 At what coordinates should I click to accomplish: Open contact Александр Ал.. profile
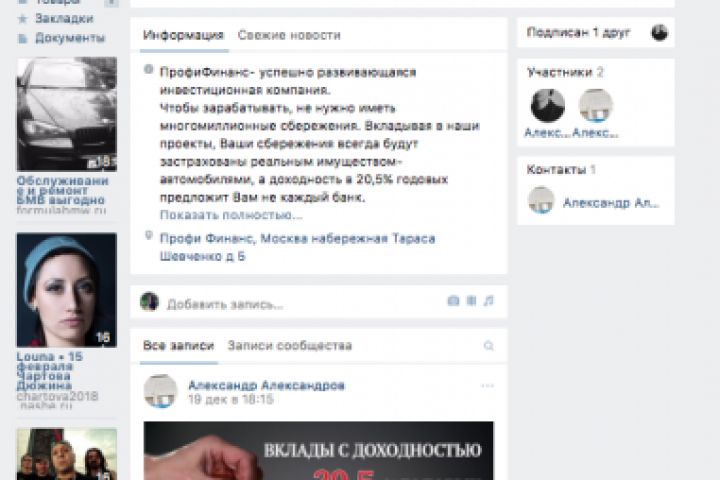point(611,203)
